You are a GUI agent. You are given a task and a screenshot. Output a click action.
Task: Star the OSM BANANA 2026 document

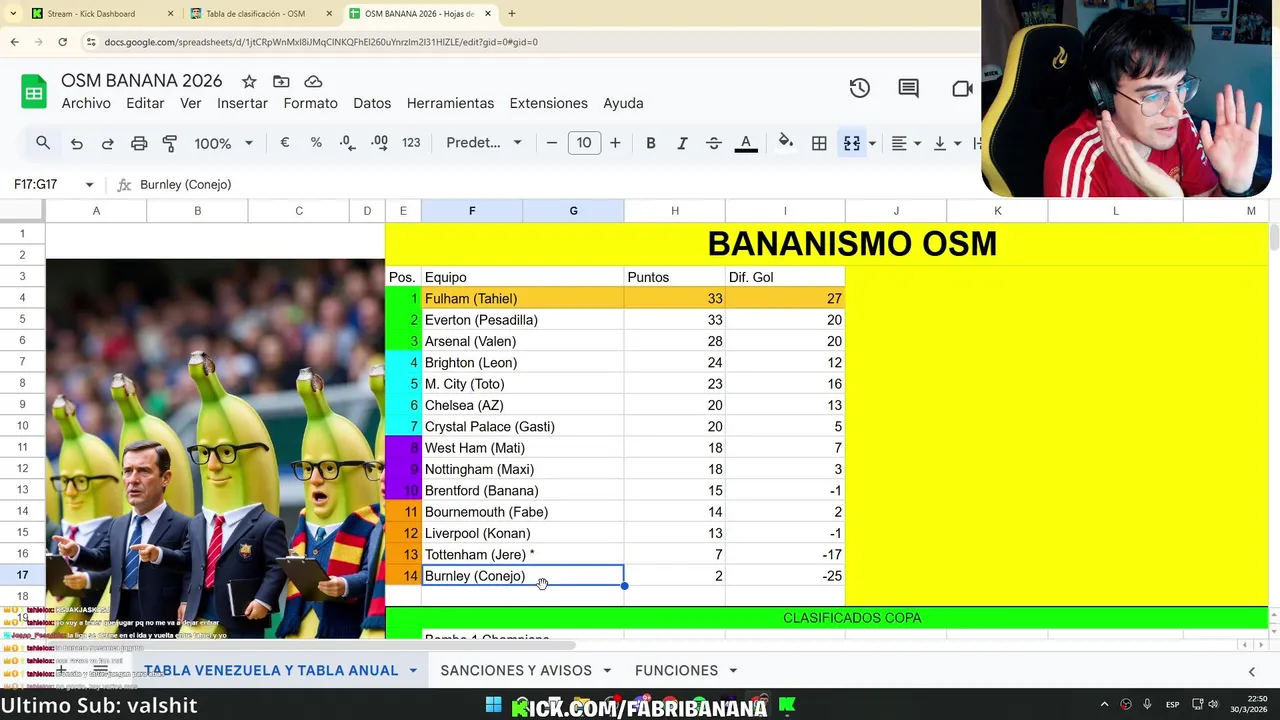coord(249,81)
